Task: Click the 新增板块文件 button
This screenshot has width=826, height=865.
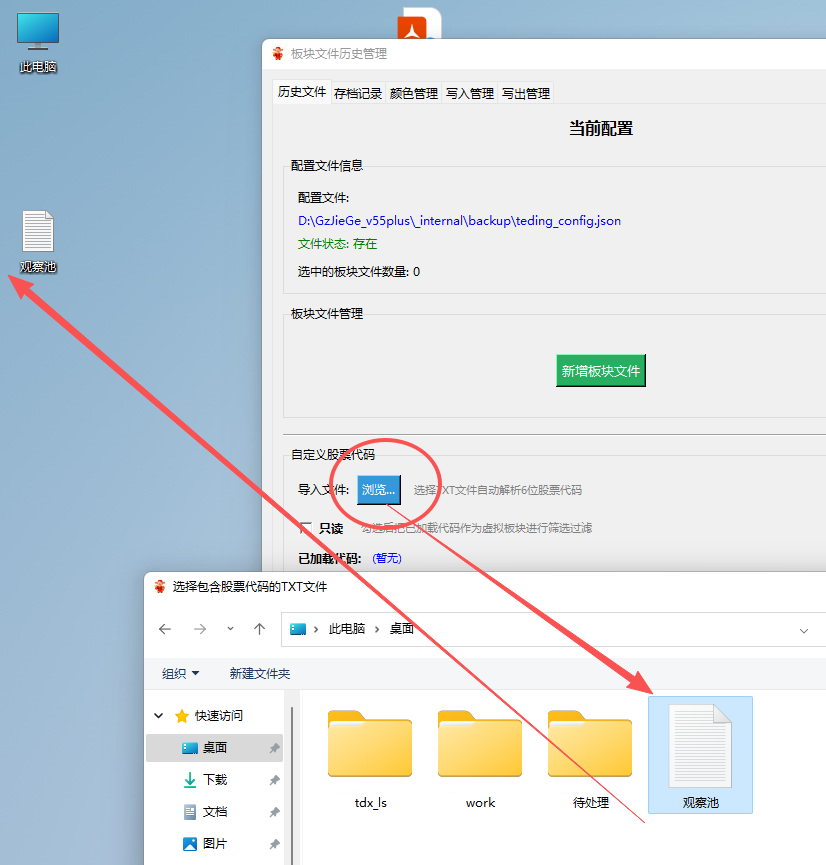Action: coord(601,371)
